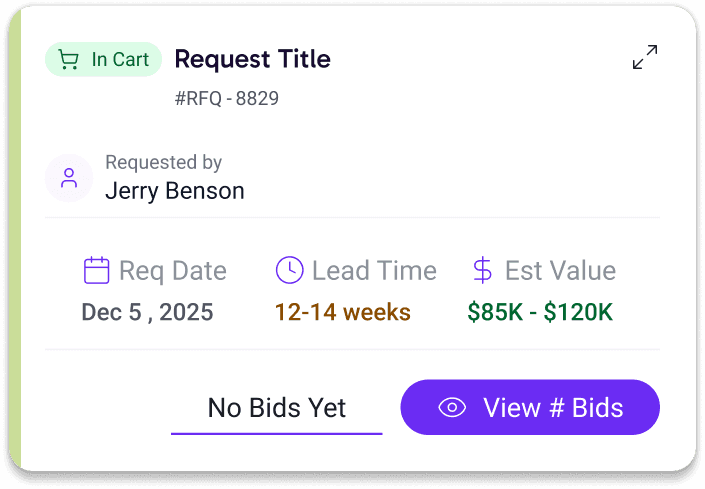Viewport: 705px width, 489px height.
Task: Select the In Cart status label
Action: (119, 60)
